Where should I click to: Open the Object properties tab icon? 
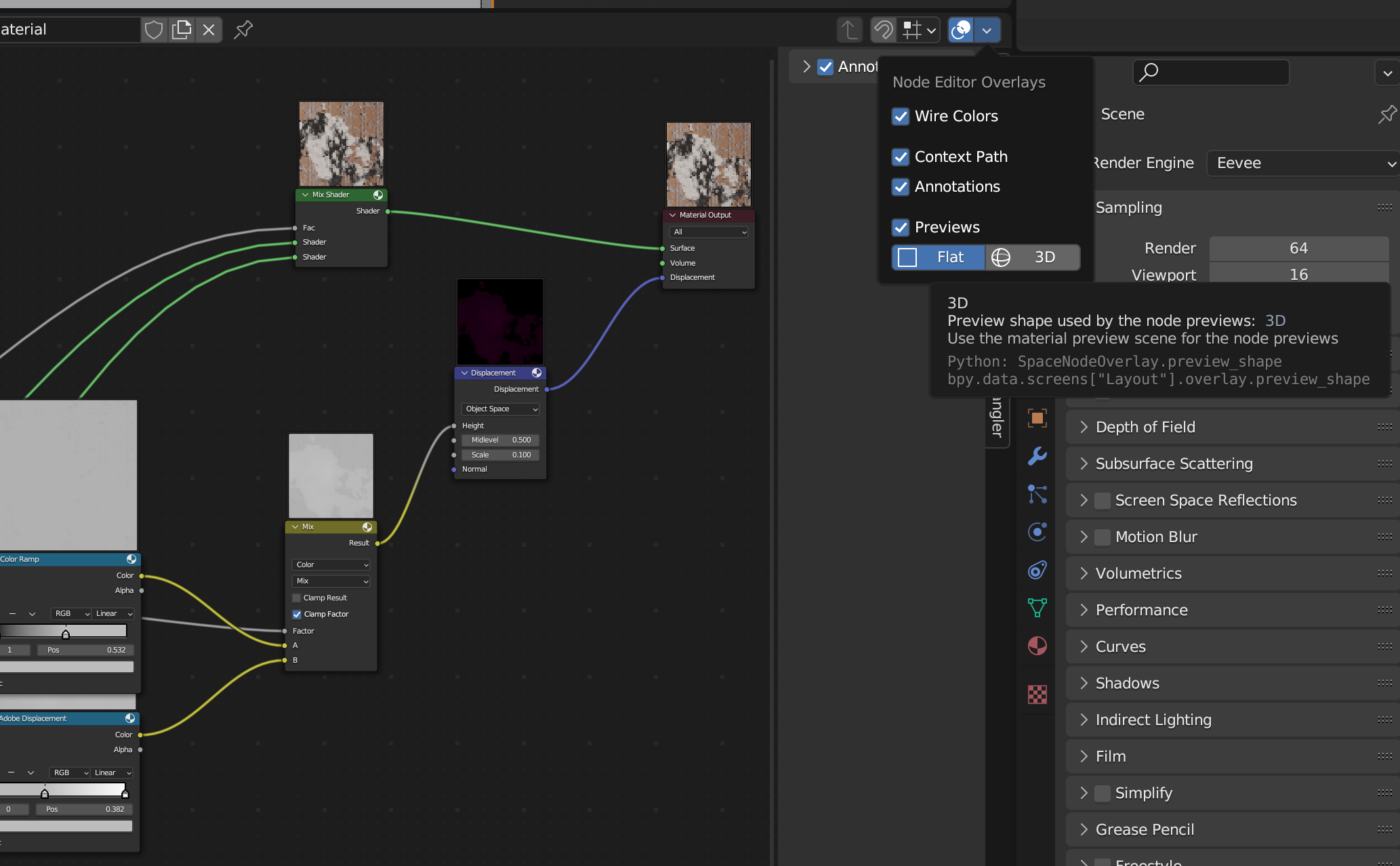pos(1037,418)
